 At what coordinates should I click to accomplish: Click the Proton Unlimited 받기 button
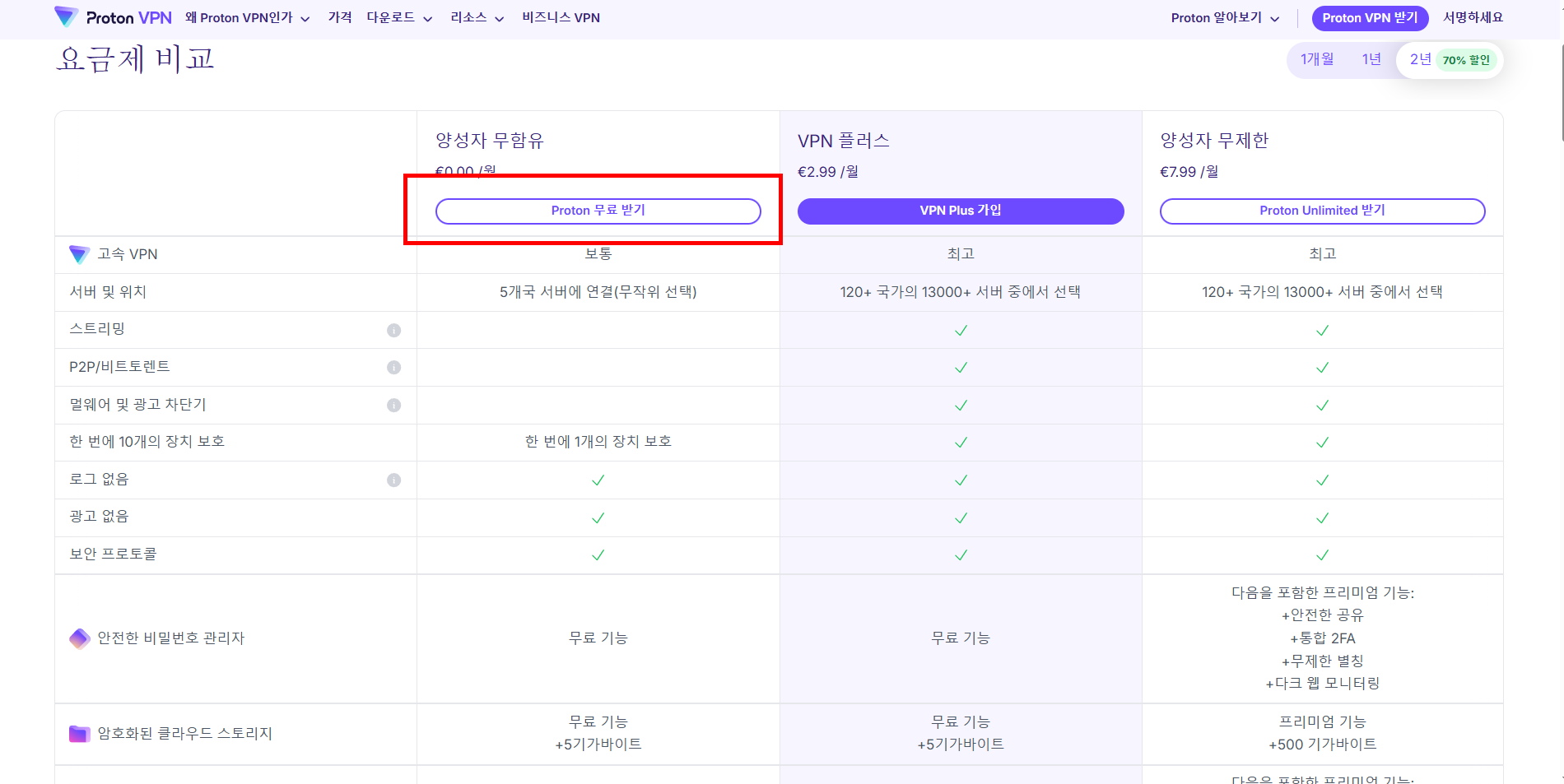[1322, 211]
